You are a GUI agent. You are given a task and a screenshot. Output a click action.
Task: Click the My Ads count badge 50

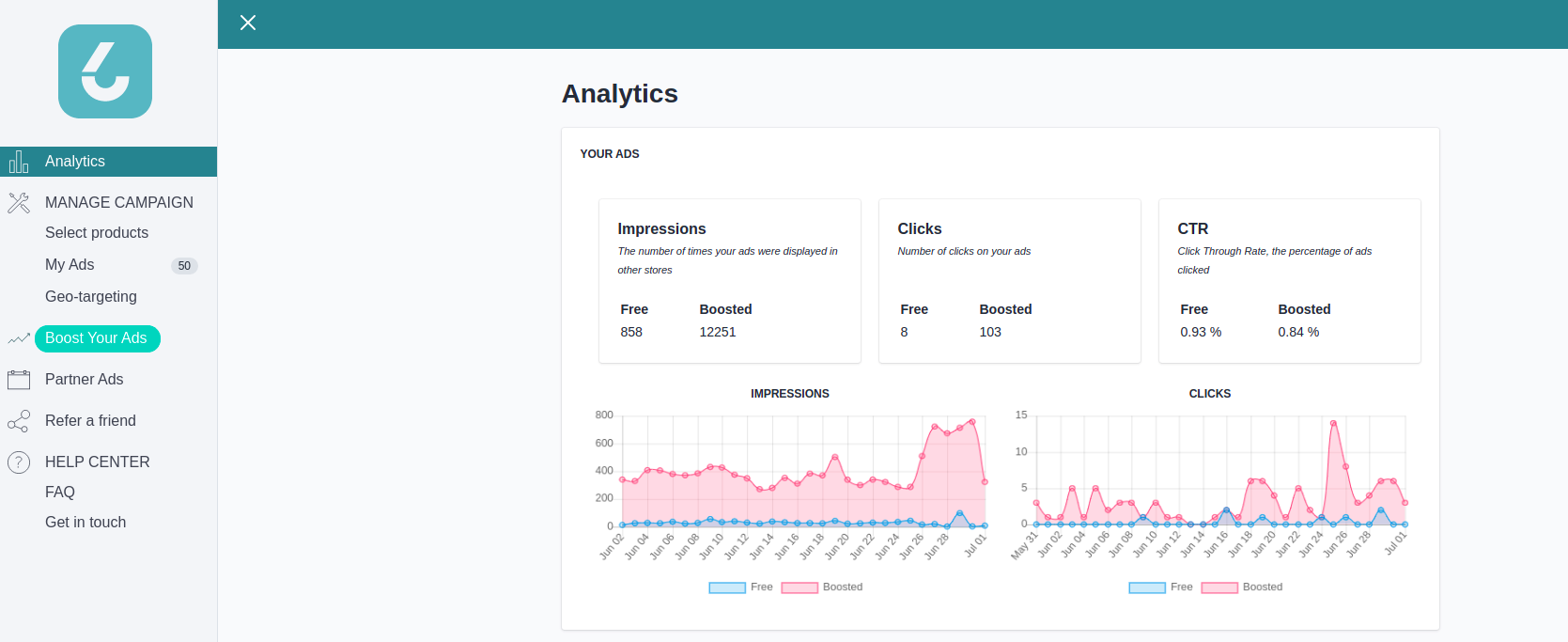pos(184,266)
